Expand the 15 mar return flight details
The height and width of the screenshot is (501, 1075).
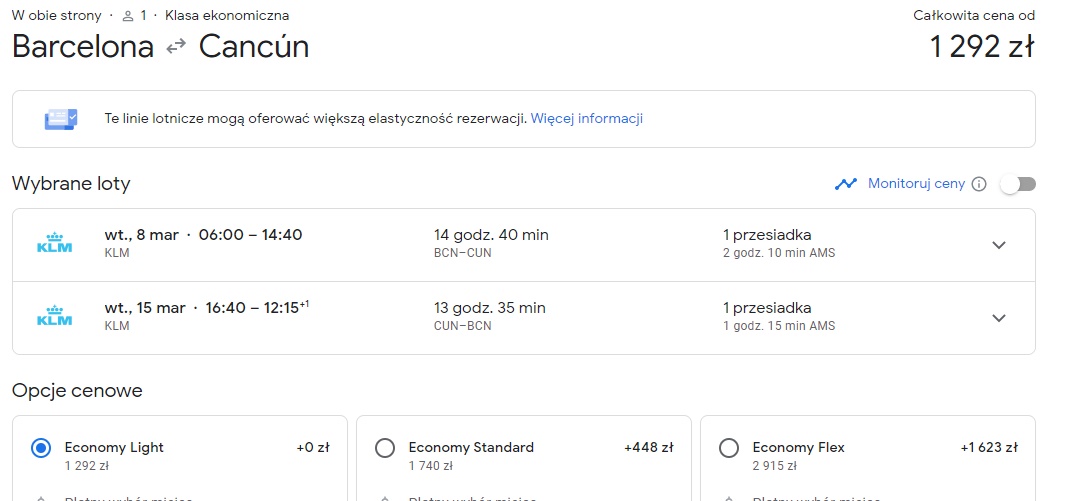[x=999, y=317]
